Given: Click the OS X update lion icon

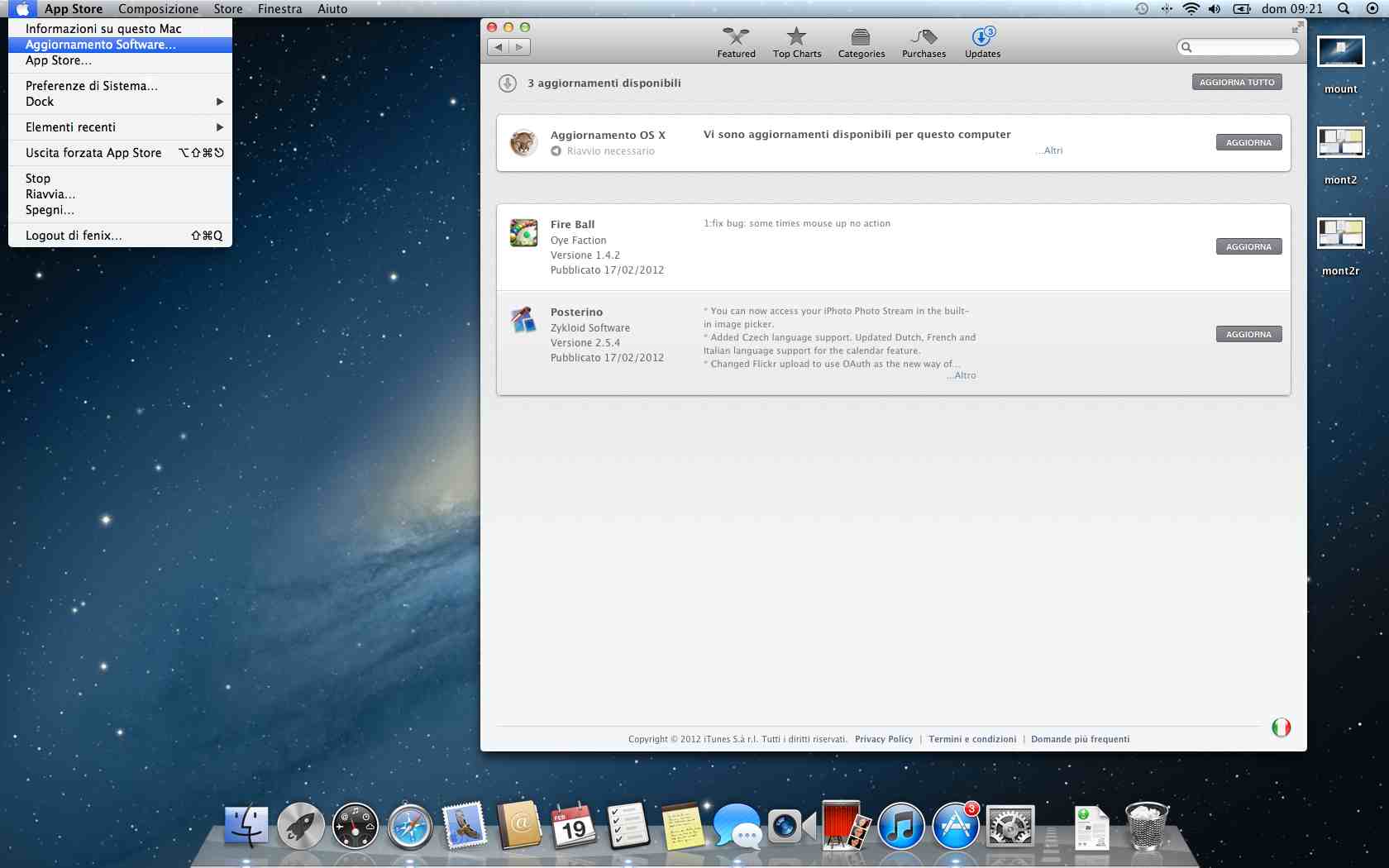Looking at the screenshot, I should tap(523, 143).
